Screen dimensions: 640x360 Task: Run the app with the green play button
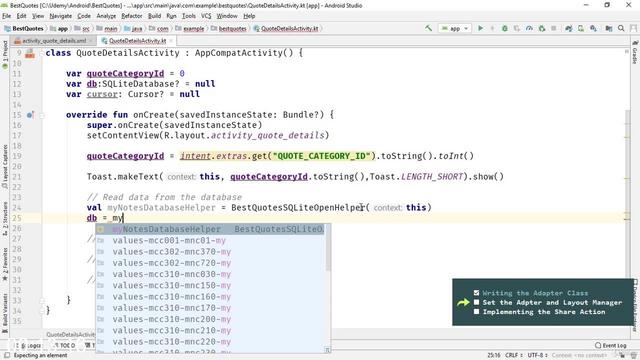480,28
